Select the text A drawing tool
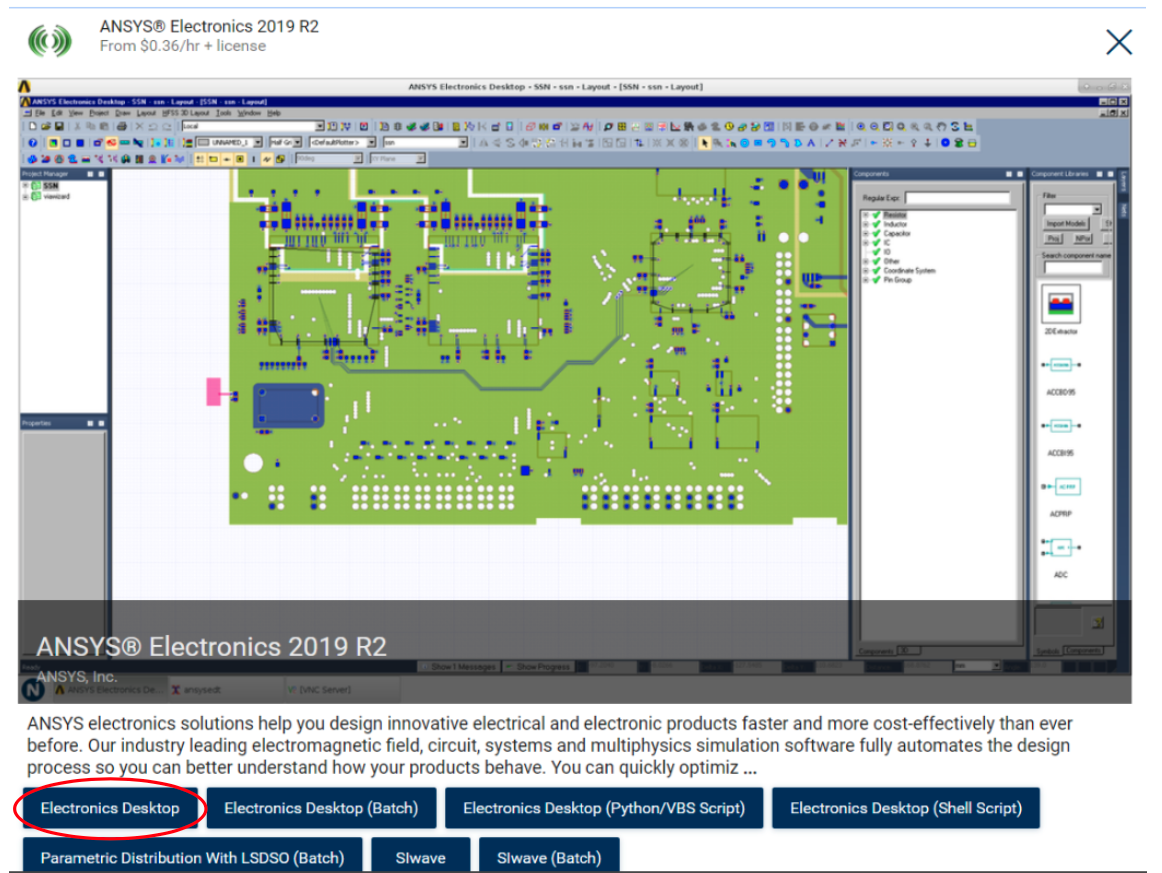The width and height of the screenshot is (1162, 873). pyautogui.click(x=811, y=143)
